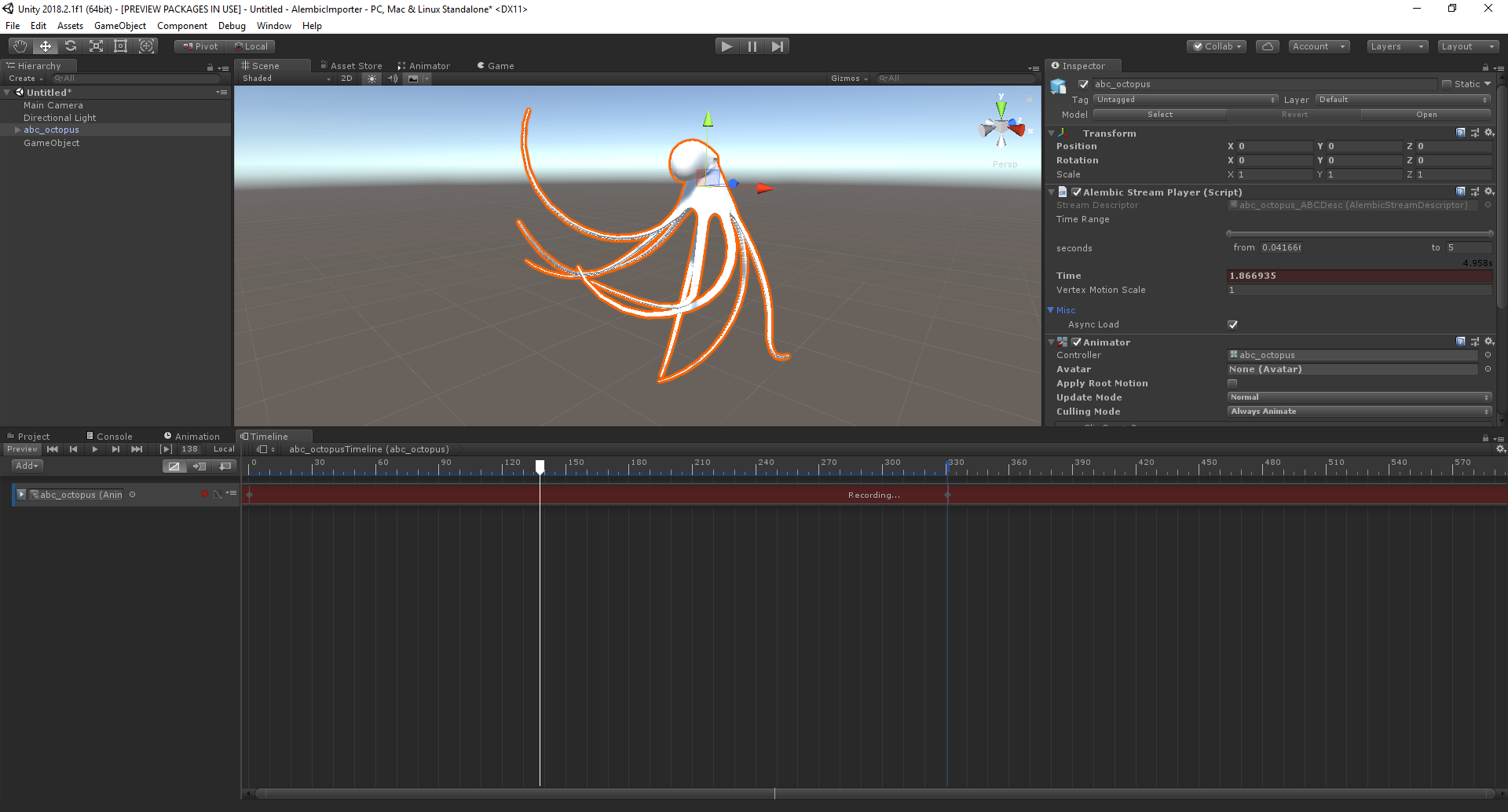Click the timeline playhead at frame 138

click(540, 466)
